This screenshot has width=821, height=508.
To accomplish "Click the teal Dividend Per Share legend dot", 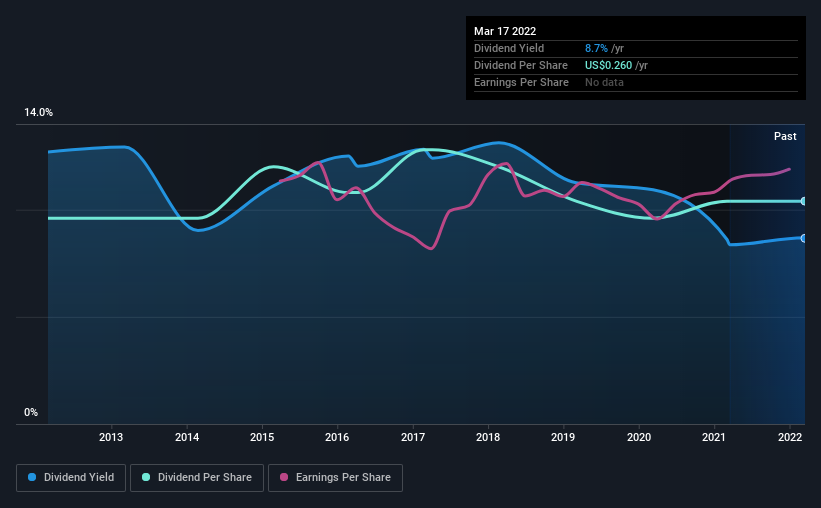I will pos(146,477).
